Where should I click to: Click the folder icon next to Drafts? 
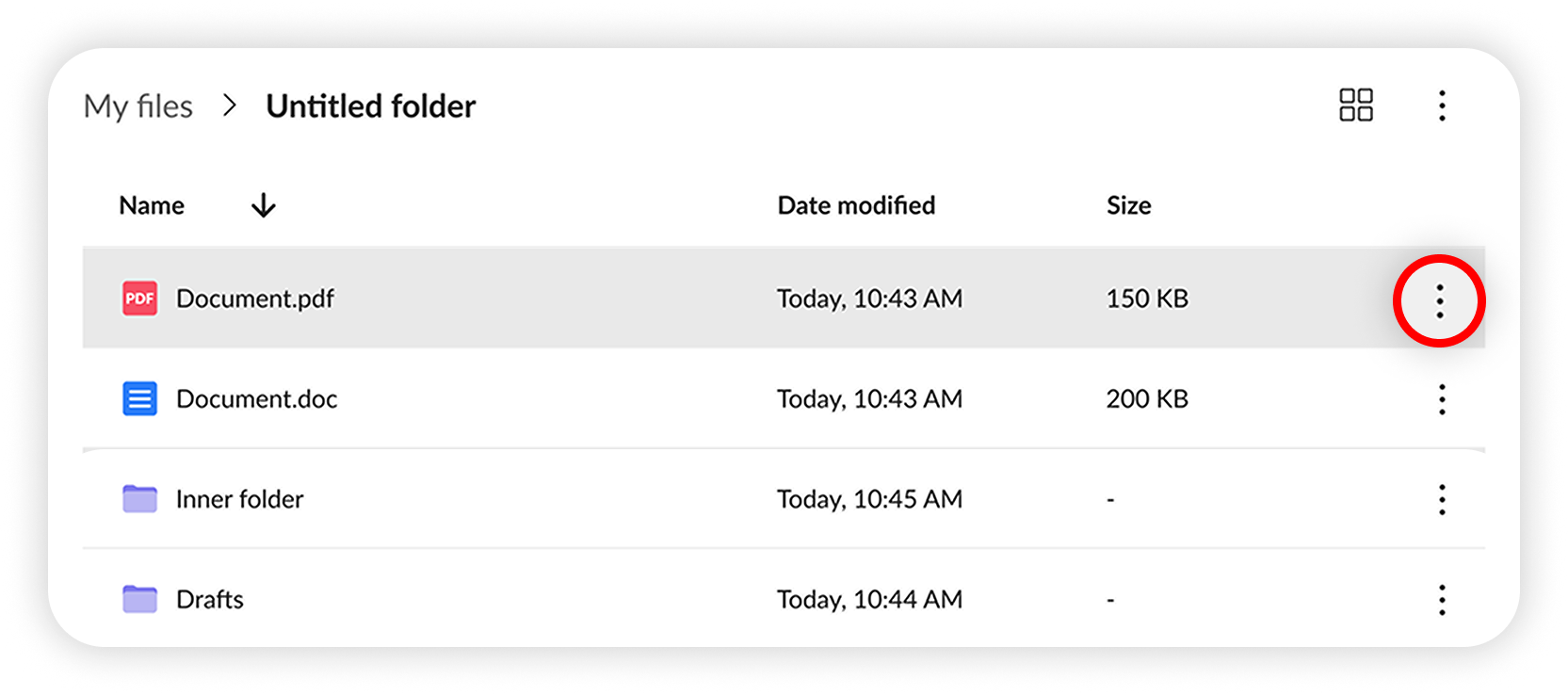pyautogui.click(x=138, y=599)
